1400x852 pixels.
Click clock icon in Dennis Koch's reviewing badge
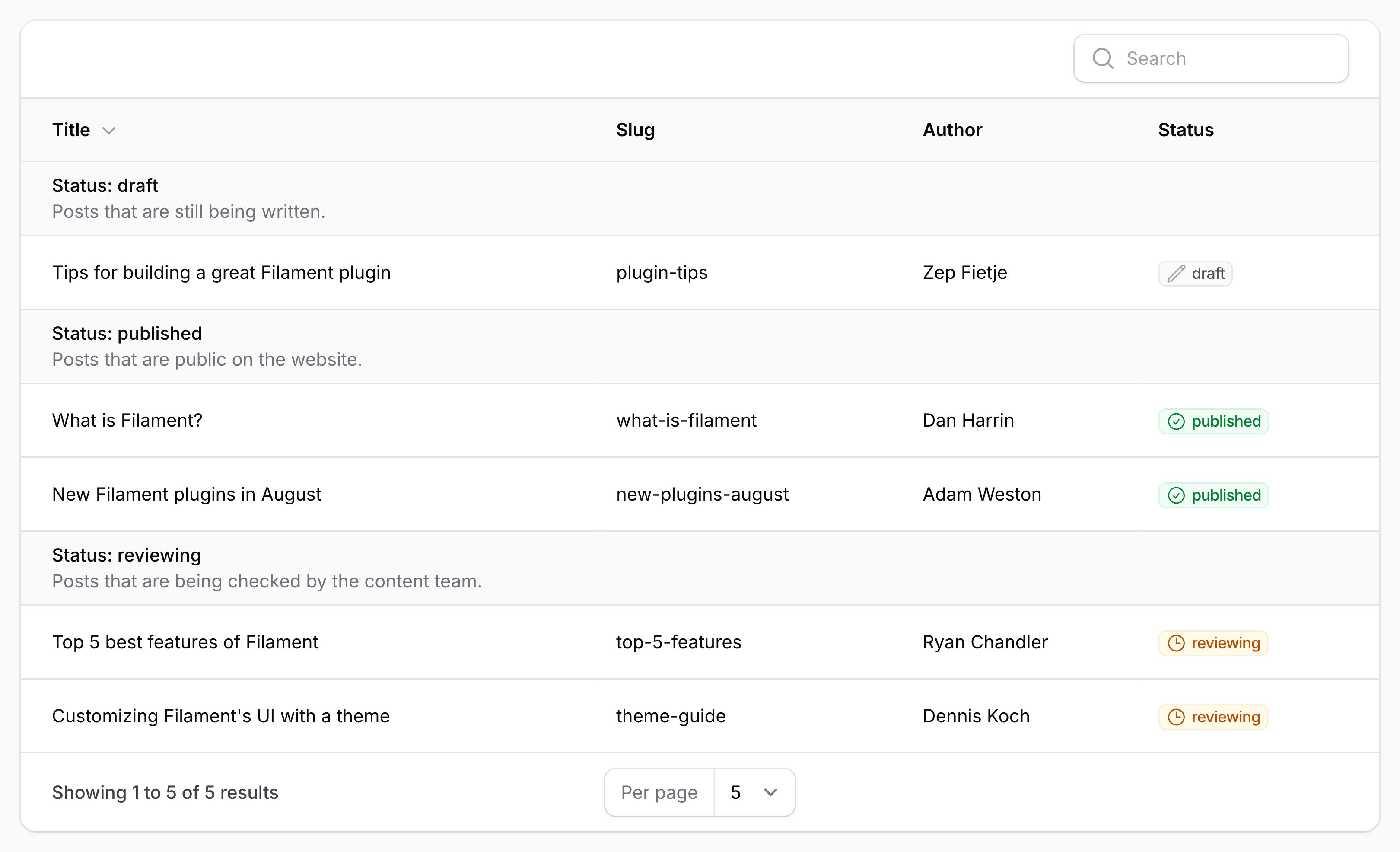coord(1176,717)
